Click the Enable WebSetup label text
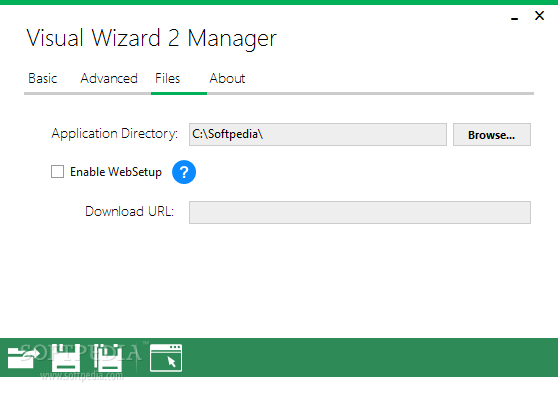This screenshot has width=558, height=394. pyautogui.click(x=116, y=172)
